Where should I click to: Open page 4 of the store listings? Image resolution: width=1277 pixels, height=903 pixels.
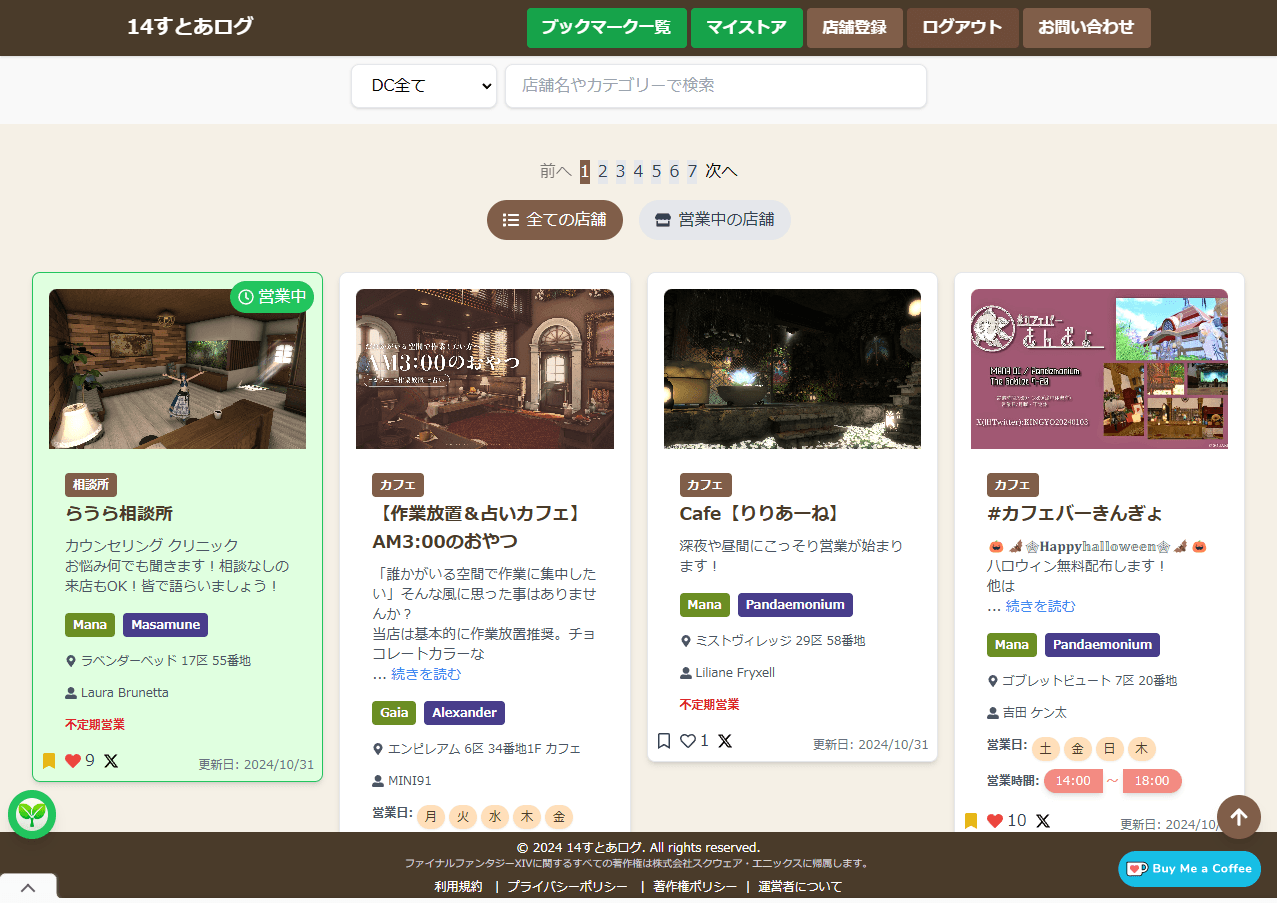click(637, 171)
